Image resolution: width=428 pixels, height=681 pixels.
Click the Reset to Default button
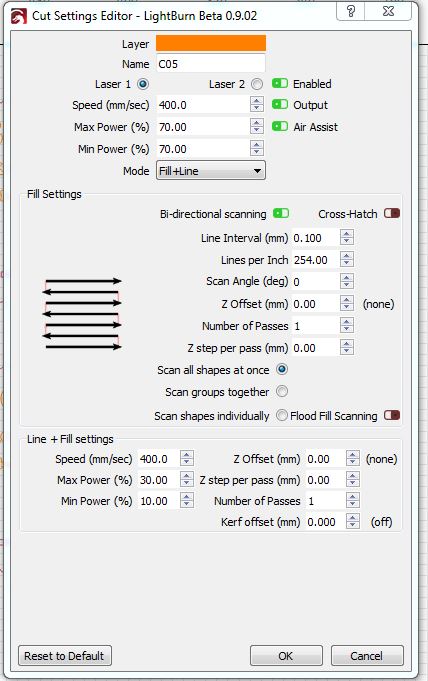click(x=65, y=655)
